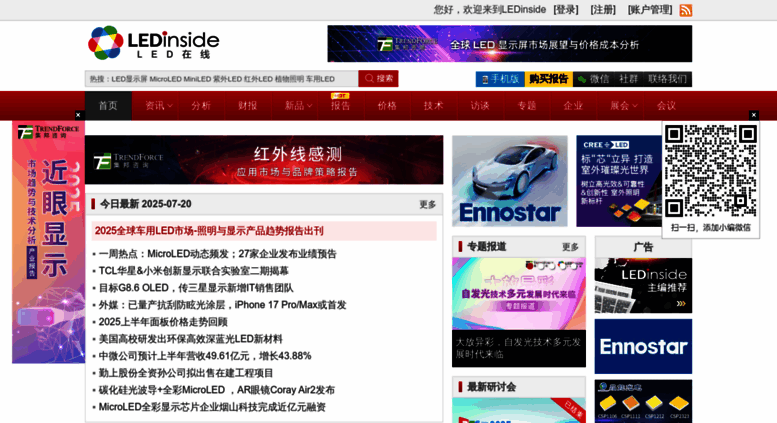Open the 社群 community link
This screenshot has height=423, width=777.
pos(628,79)
